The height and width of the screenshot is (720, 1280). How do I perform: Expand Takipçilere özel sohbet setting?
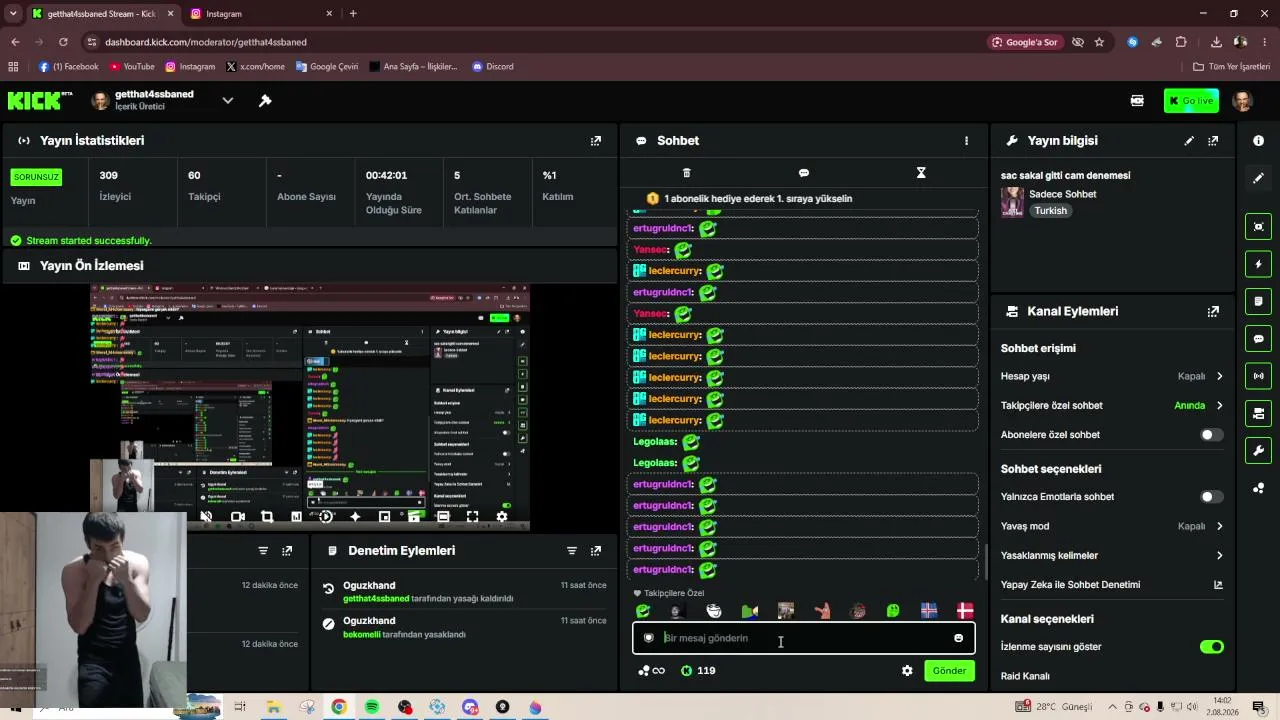pos(1112,406)
